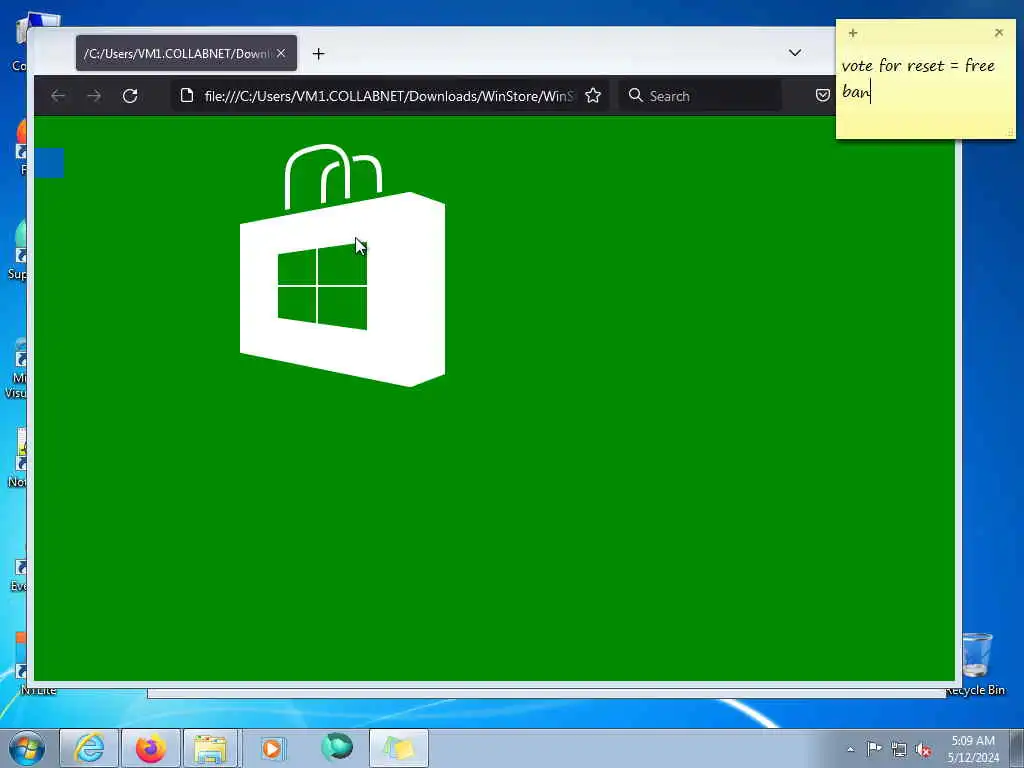
Task: Click the magnifier icon in Search box
Action: pyautogui.click(x=635, y=95)
